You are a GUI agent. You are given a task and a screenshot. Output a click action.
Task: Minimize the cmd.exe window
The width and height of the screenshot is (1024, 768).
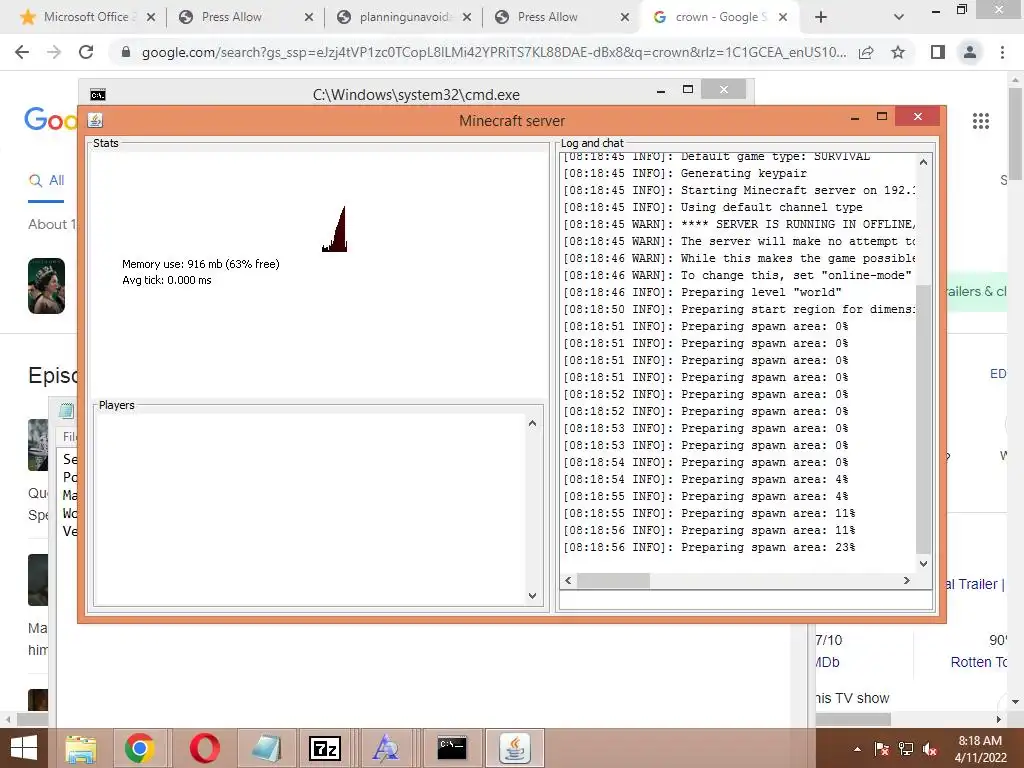tap(661, 91)
